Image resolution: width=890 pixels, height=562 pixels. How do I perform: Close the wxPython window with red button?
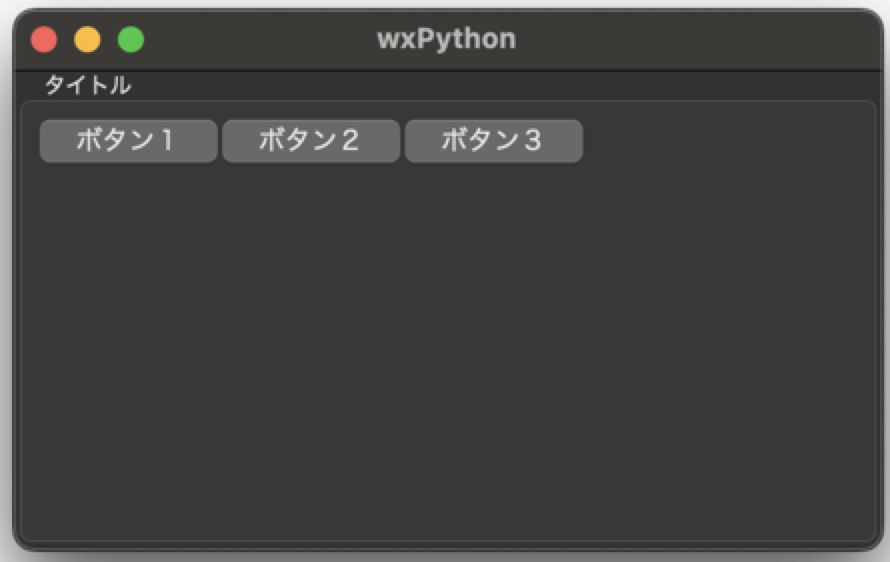(x=44, y=40)
